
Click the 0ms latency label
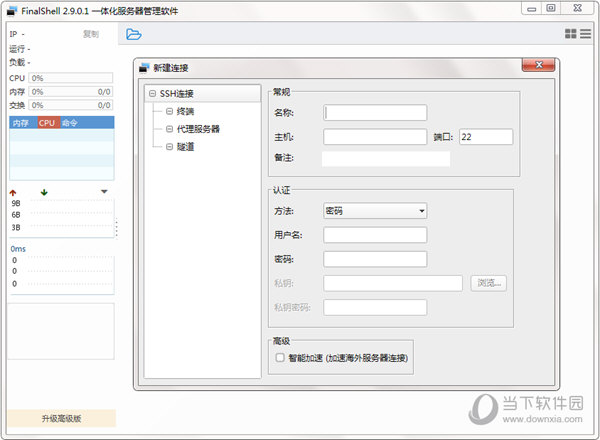[18, 249]
